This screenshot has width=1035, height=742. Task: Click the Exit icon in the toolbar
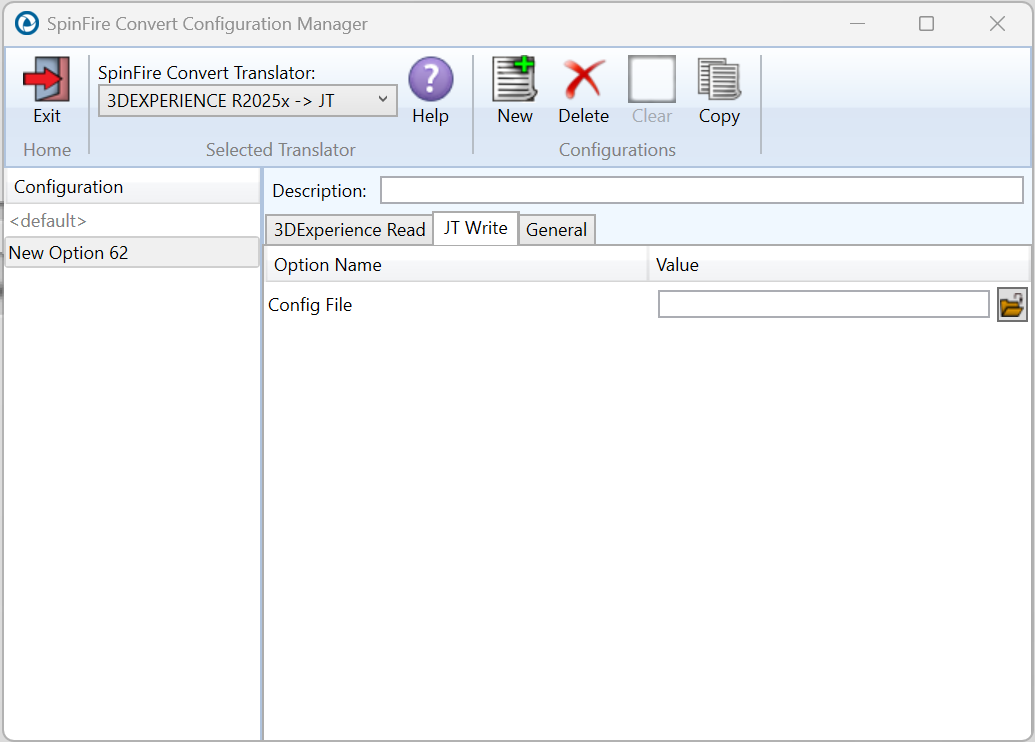click(46, 79)
